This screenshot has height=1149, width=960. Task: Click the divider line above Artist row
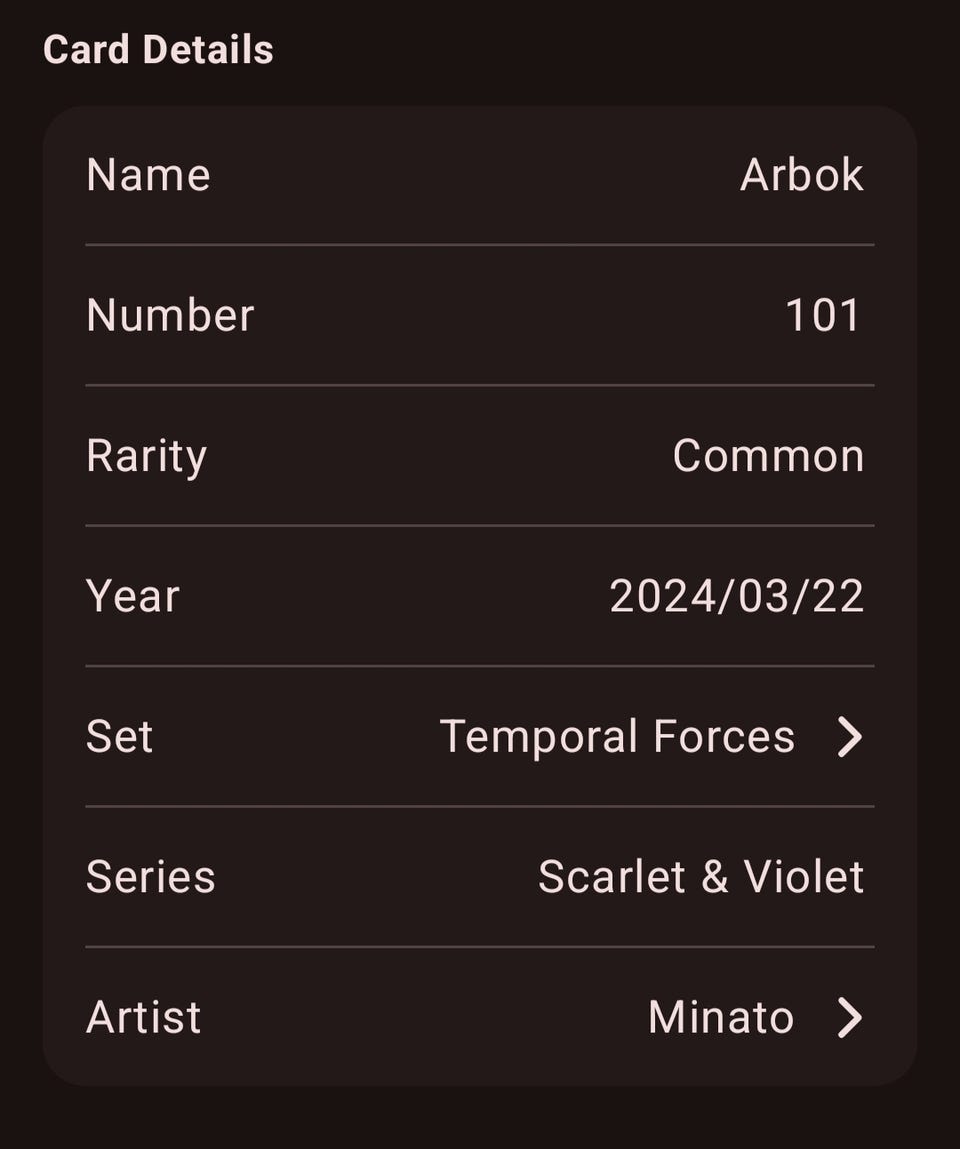(480, 946)
